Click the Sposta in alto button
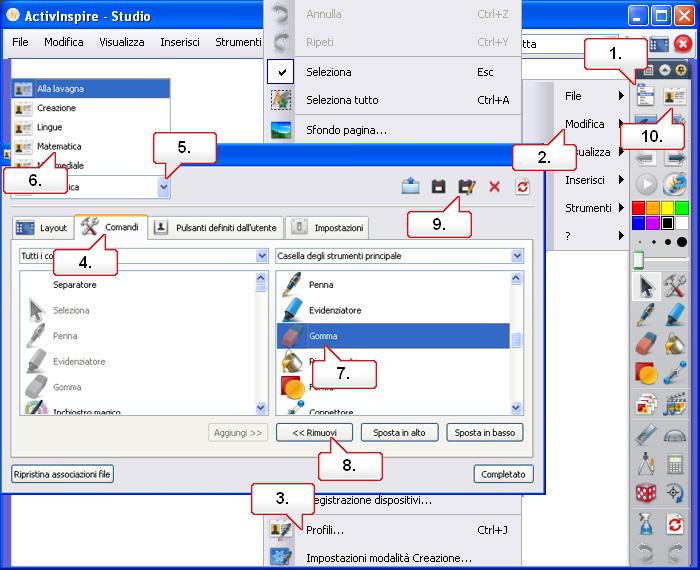 399,433
